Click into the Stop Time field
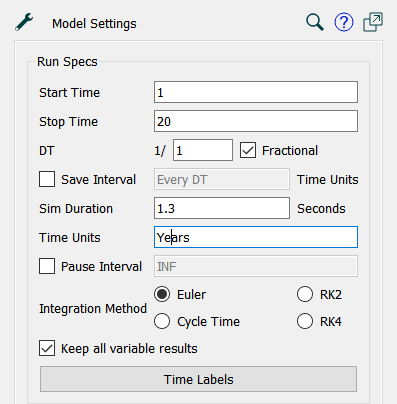 coord(256,121)
